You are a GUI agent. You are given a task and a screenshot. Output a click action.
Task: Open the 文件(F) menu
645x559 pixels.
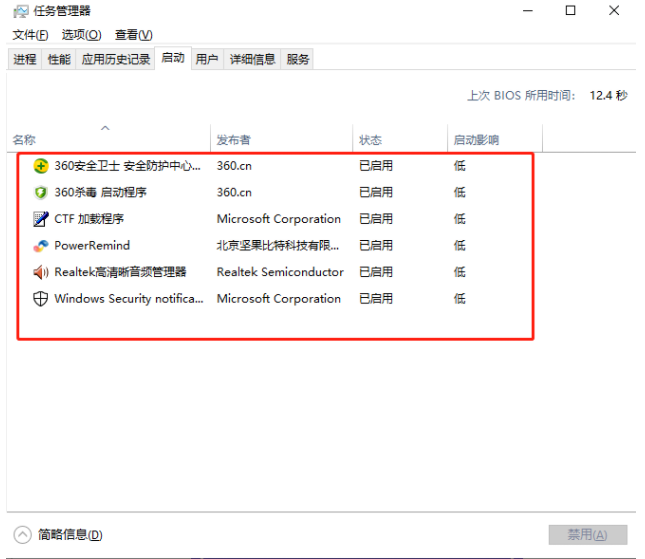30,35
